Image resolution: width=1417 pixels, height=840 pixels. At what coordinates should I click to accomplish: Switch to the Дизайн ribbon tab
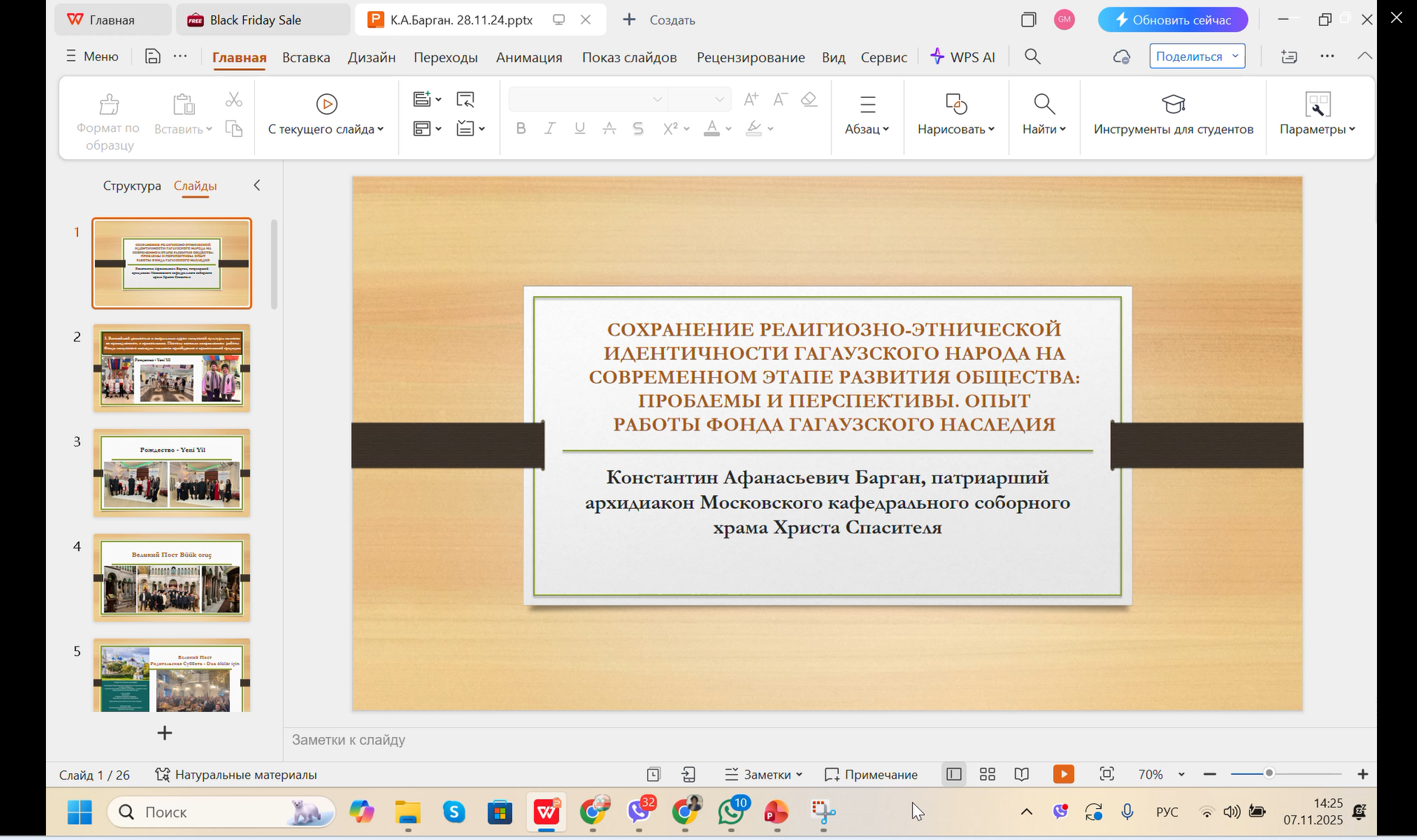[x=371, y=57]
